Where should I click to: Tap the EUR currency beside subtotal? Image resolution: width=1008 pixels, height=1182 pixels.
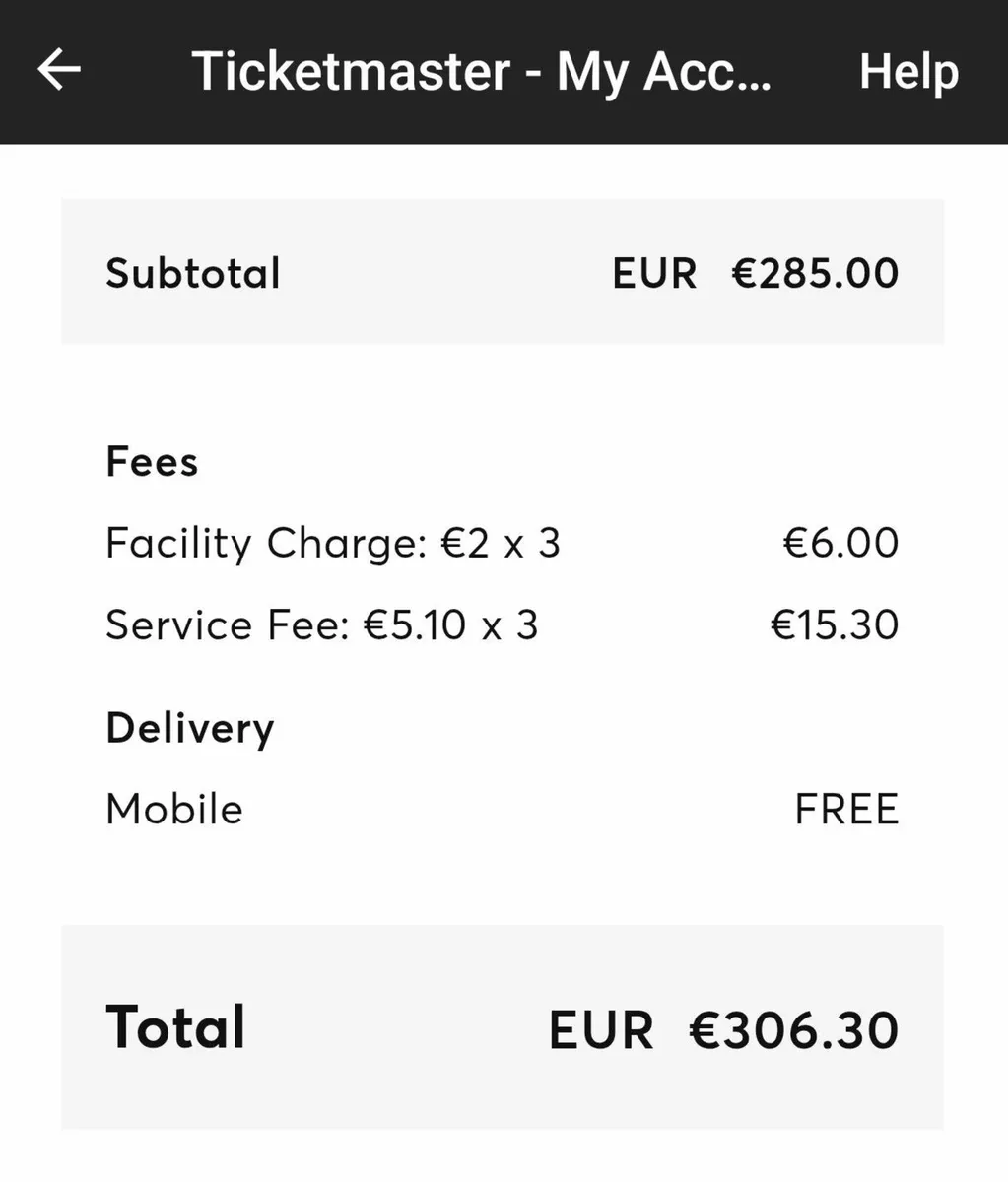pyautogui.click(x=654, y=273)
